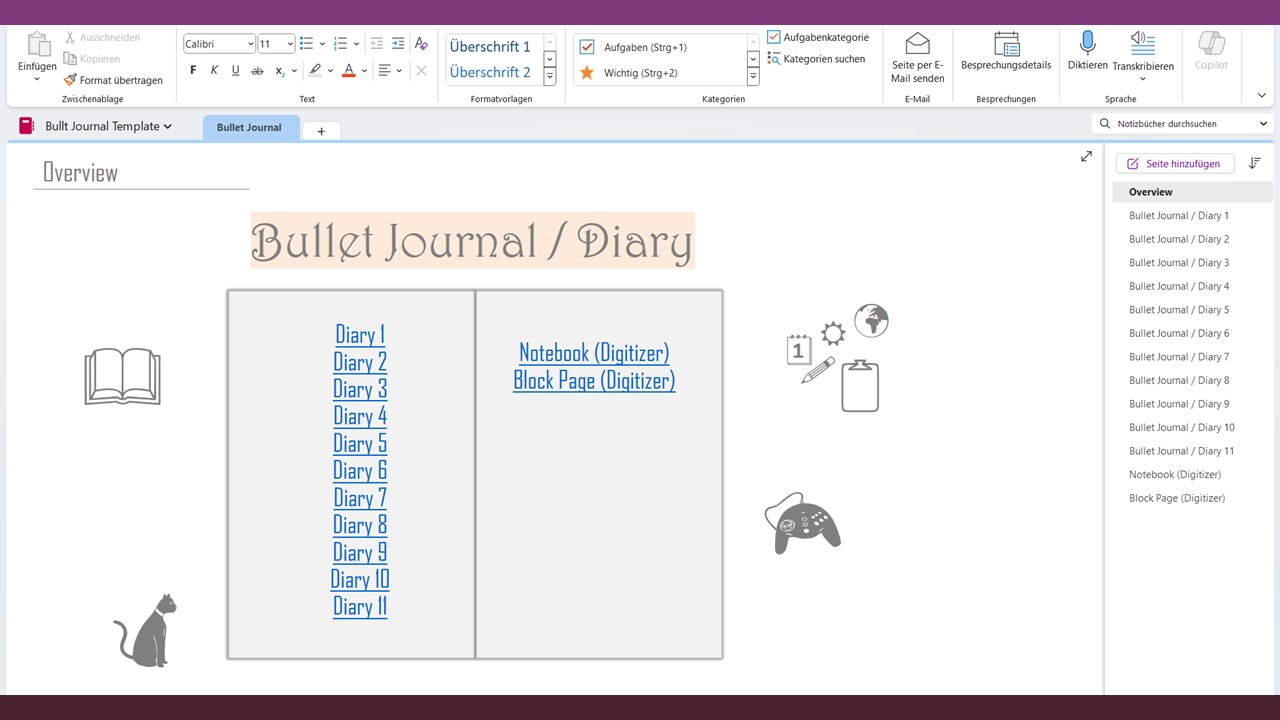Apply strikethrough formatting

pos(257,70)
